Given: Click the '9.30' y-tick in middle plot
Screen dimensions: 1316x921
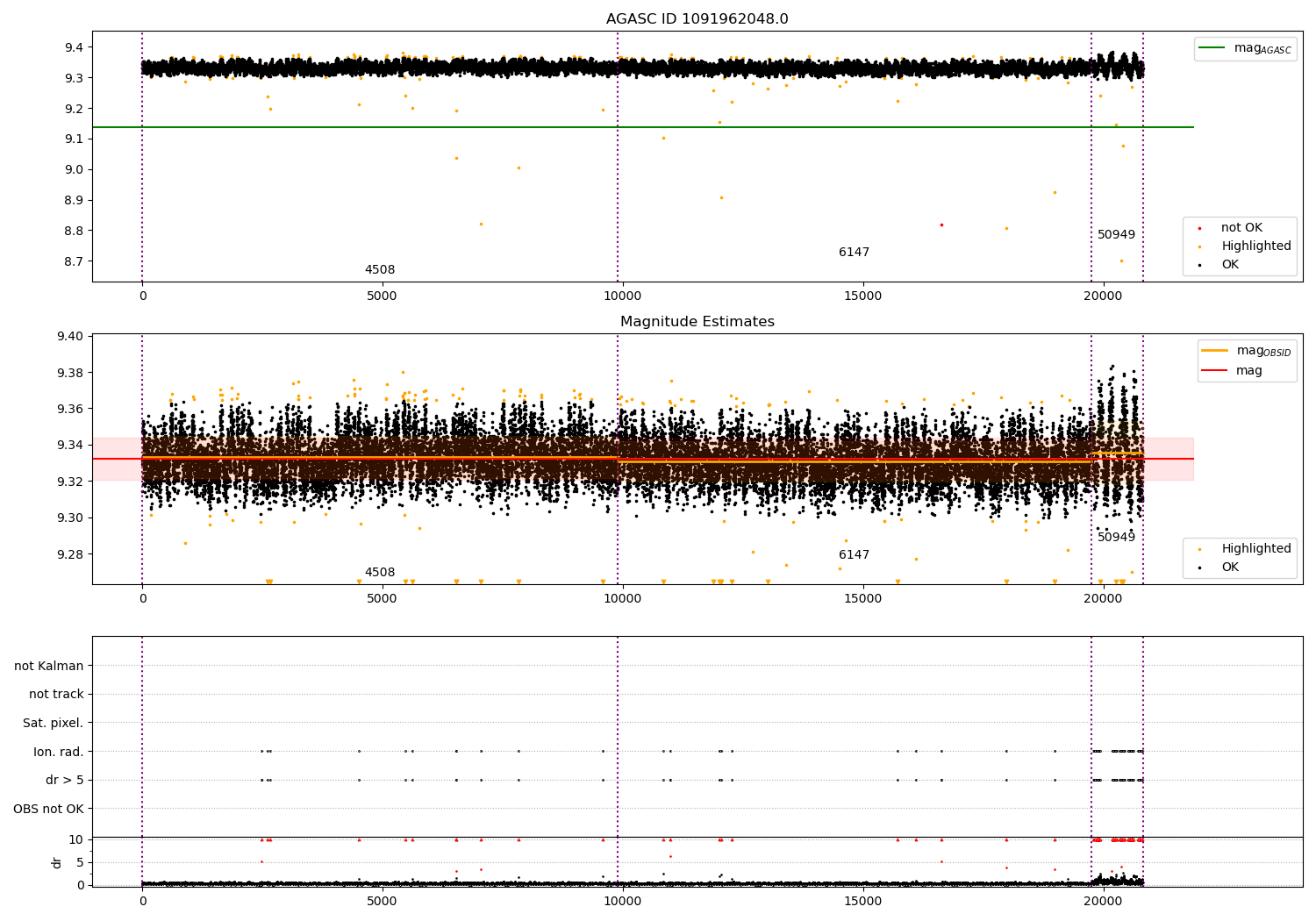Looking at the screenshot, I should (71, 518).
